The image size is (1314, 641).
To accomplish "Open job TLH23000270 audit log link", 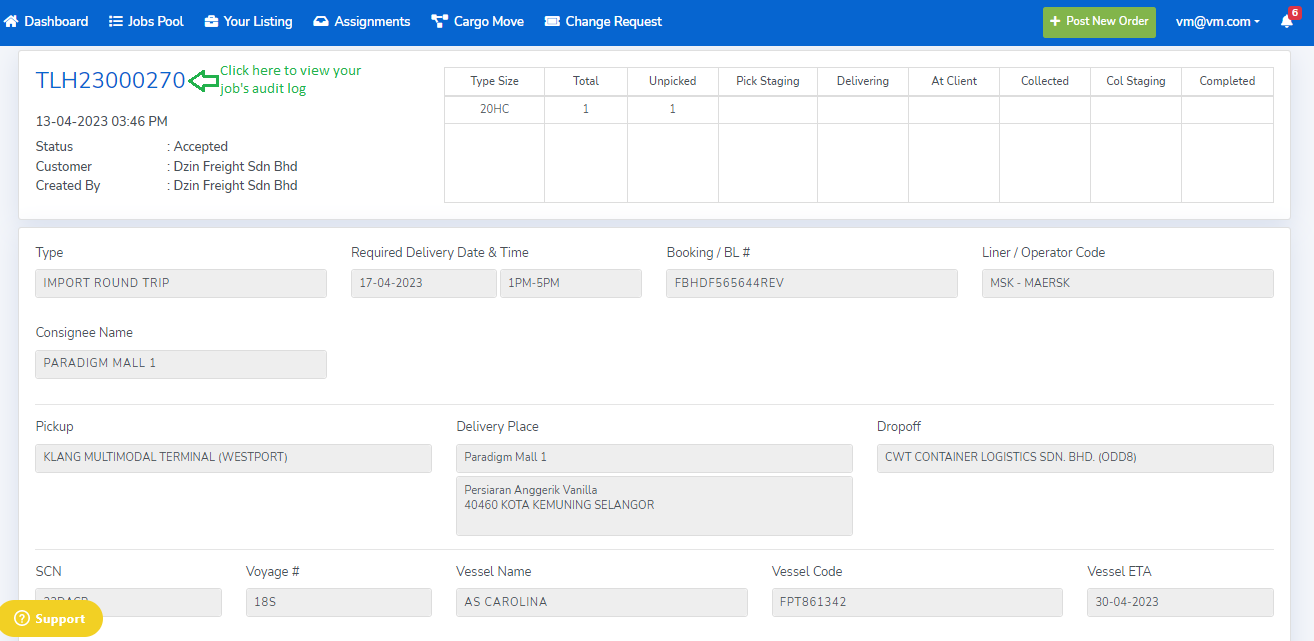I will click(110, 81).
